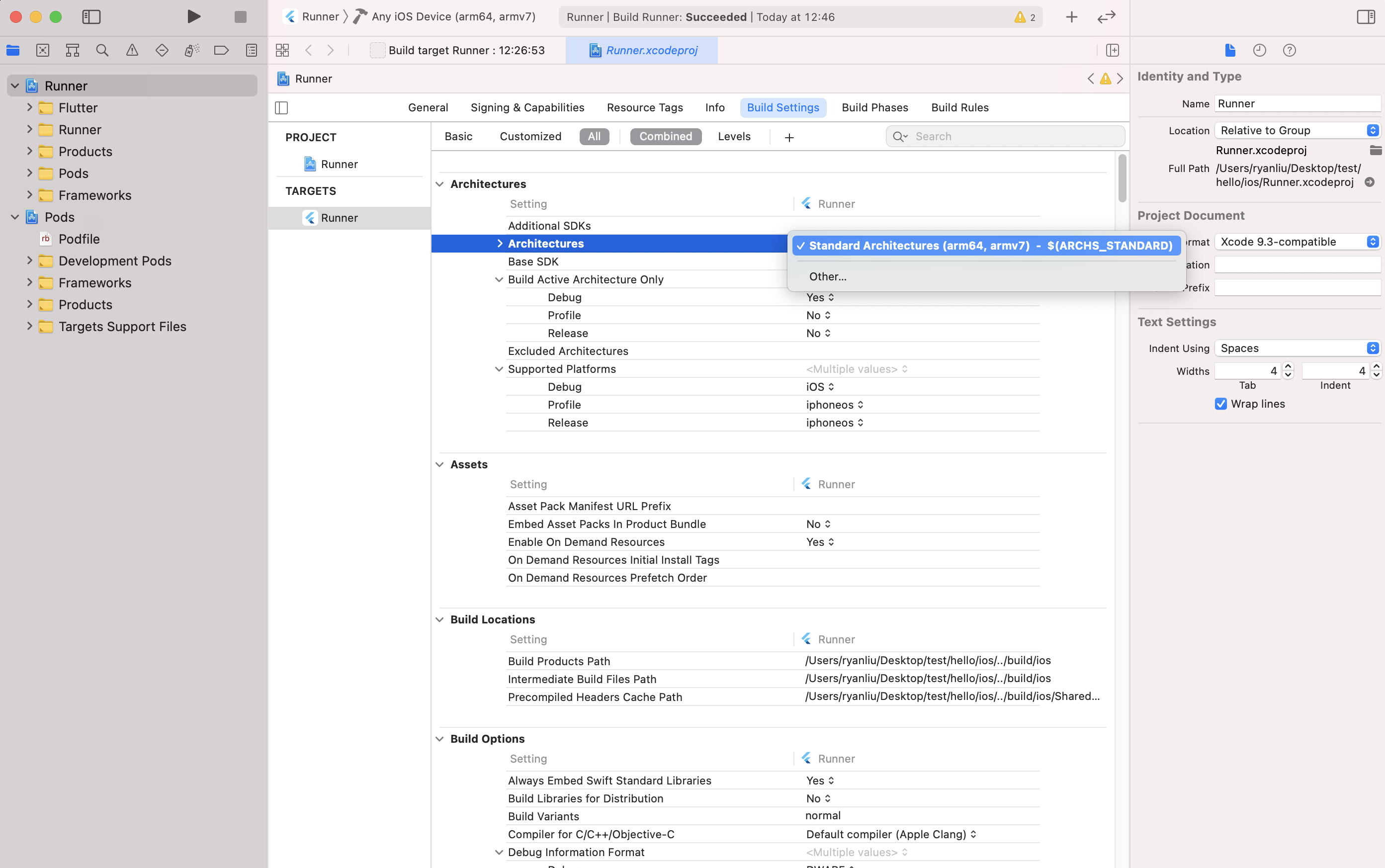The width and height of the screenshot is (1385, 868).
Task: Open the Find navigator magnifier icon
Action: pos(102,51)
